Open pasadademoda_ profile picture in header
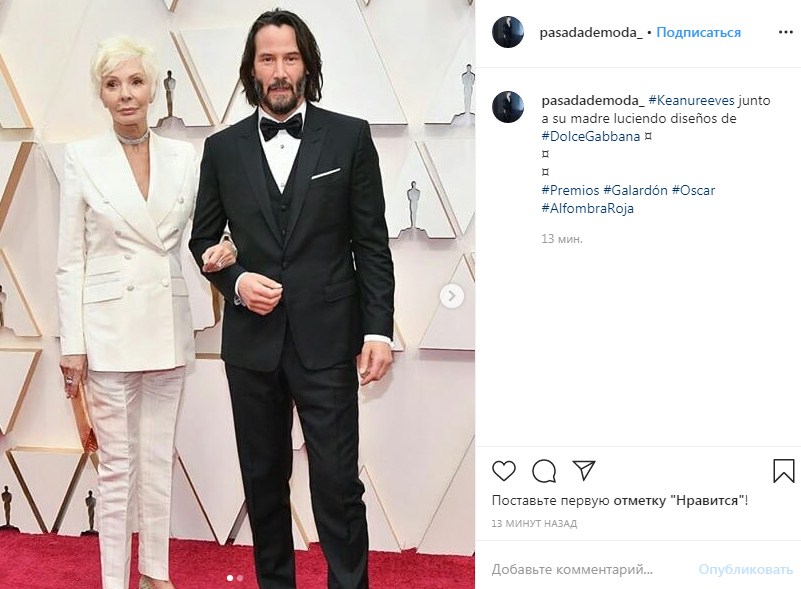 [x=508, y=32]
